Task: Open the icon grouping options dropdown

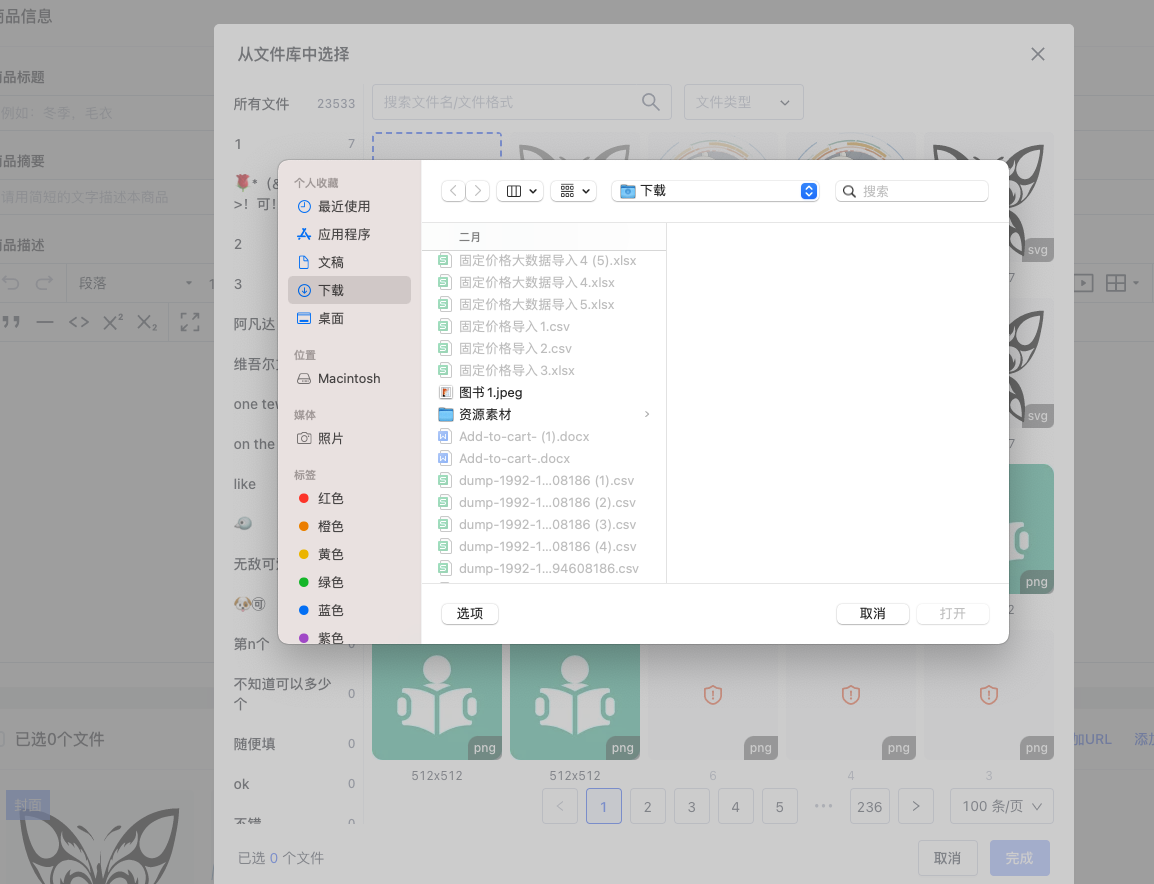Action: coord(574,191)
